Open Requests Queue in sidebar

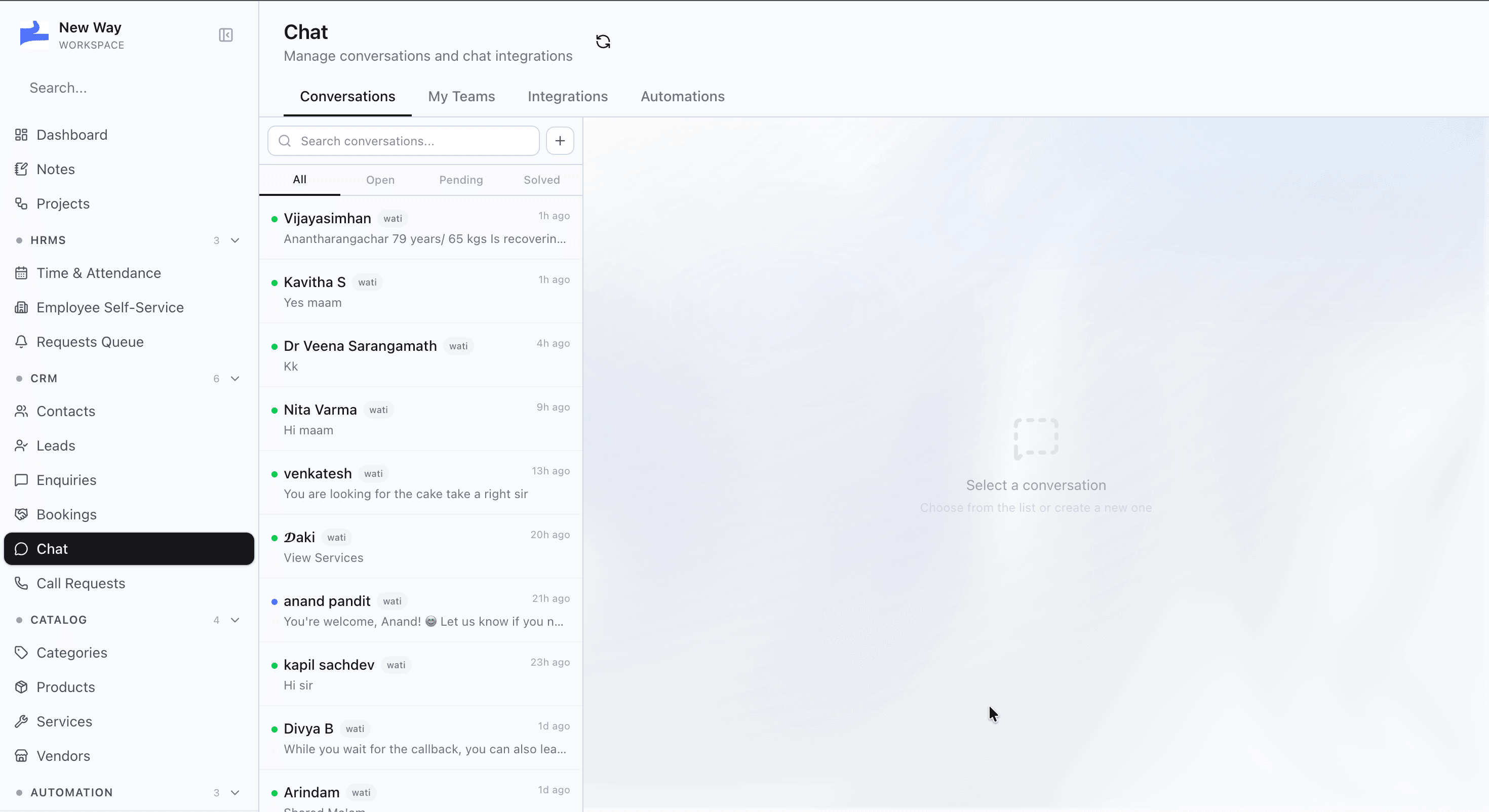(x=129, y=342)
